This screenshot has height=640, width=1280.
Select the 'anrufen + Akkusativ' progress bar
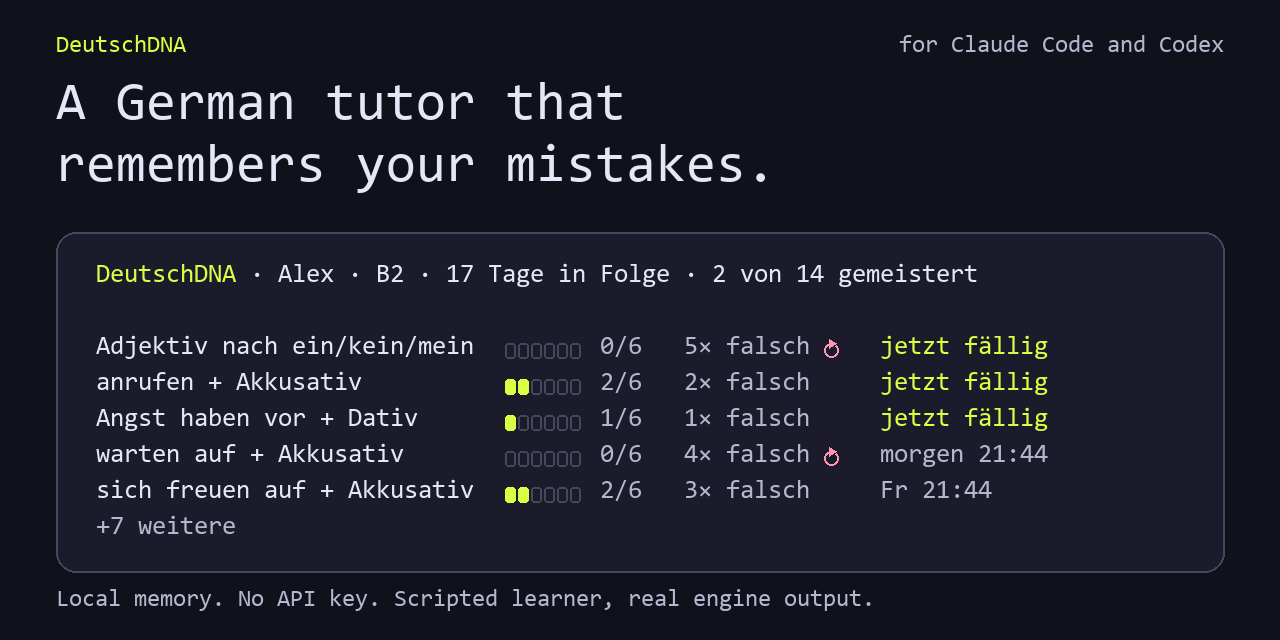(x=543, y=387)
